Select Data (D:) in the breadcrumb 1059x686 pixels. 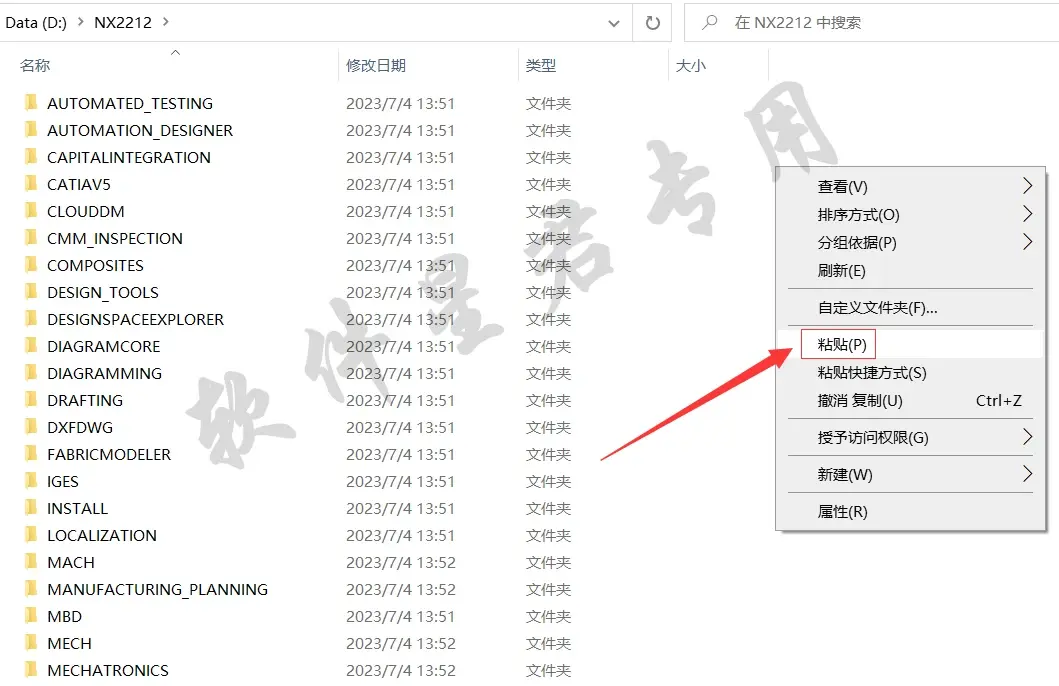36,22
